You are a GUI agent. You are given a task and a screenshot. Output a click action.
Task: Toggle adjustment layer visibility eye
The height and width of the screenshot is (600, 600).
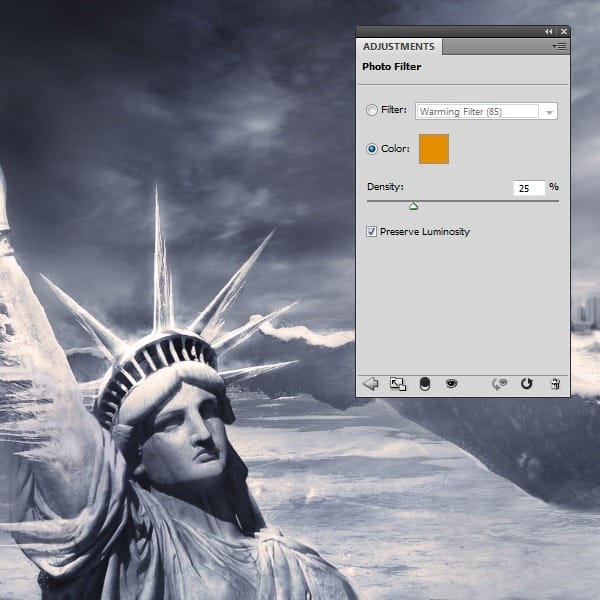(451, 383)
